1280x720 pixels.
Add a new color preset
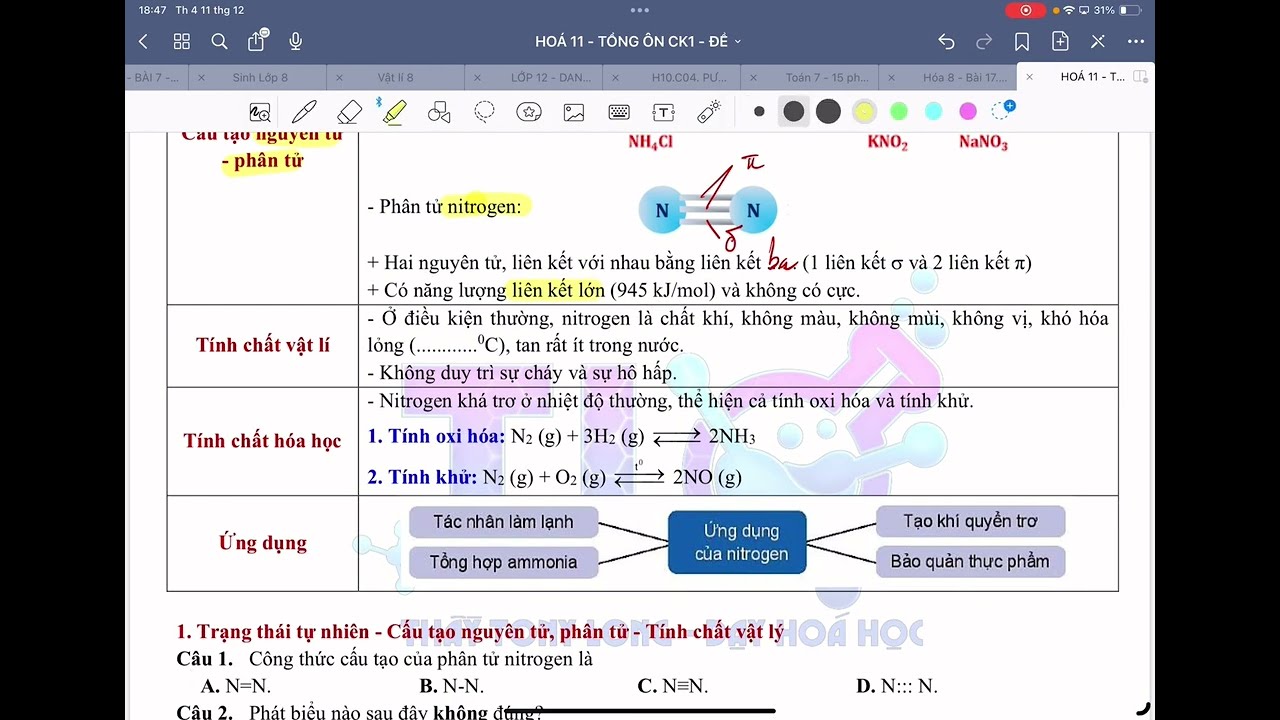click(x=1002, y=110)
